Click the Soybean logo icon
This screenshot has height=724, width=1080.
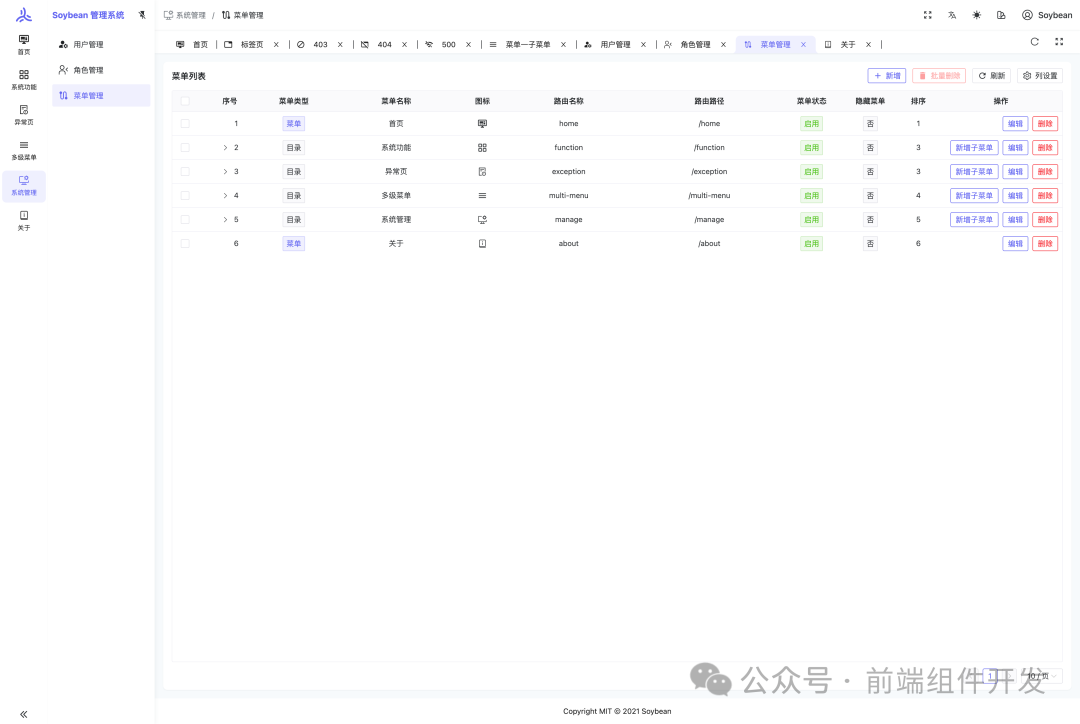pos(24,14)
